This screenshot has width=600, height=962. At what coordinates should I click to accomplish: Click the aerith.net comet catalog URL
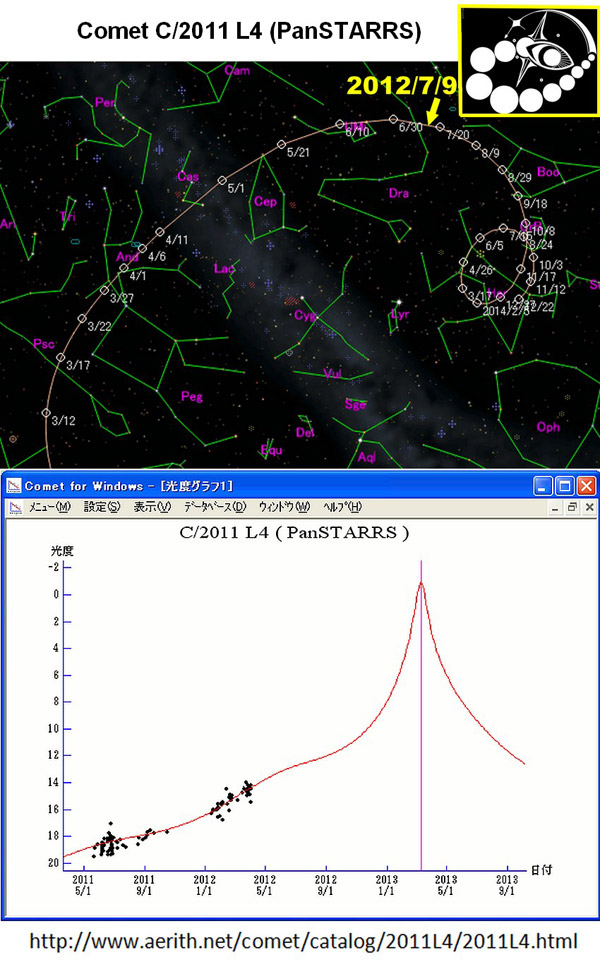[303, 941]
